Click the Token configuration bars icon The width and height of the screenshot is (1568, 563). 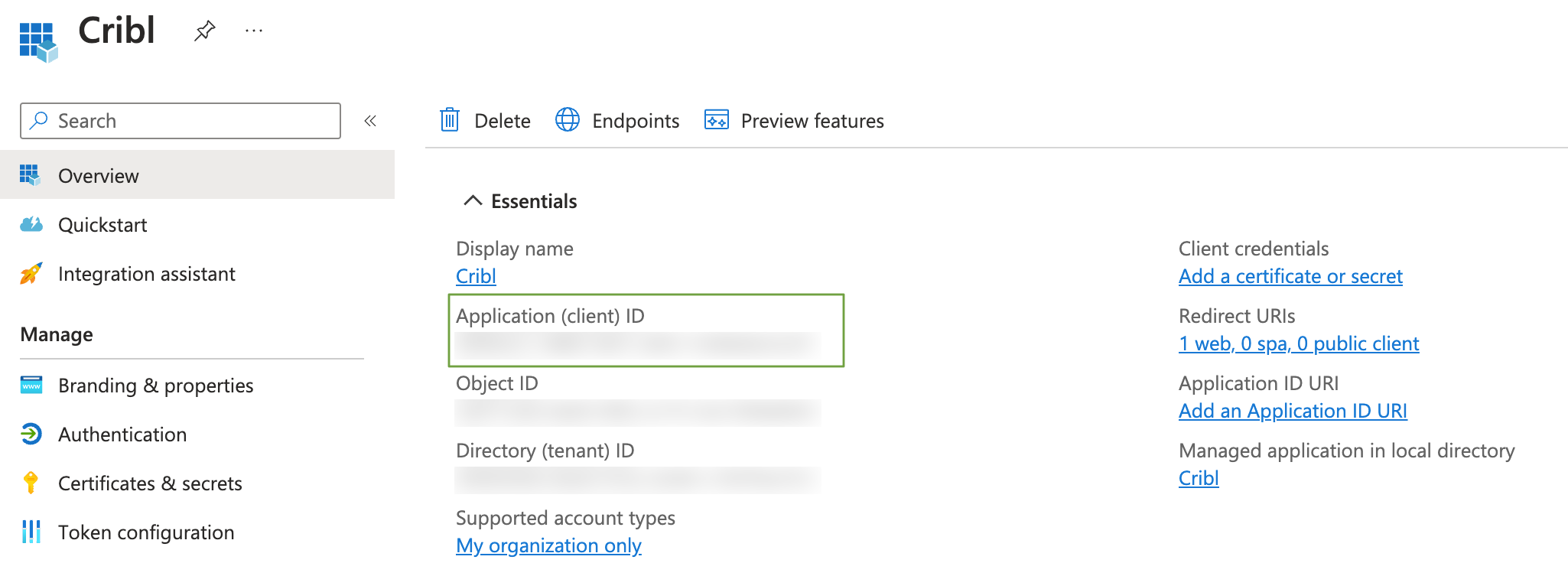[x=31, y=532]
